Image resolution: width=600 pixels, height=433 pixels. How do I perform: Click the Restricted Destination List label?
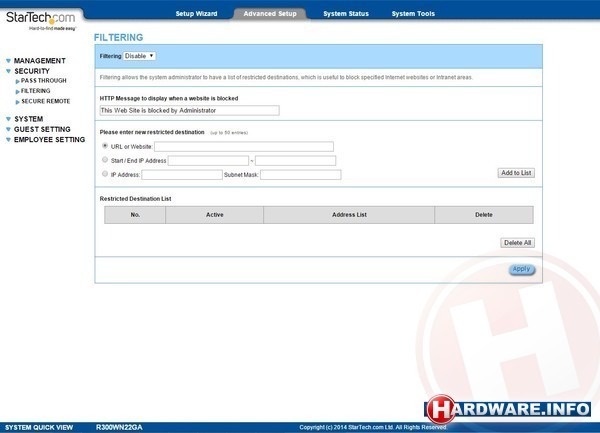135,199
